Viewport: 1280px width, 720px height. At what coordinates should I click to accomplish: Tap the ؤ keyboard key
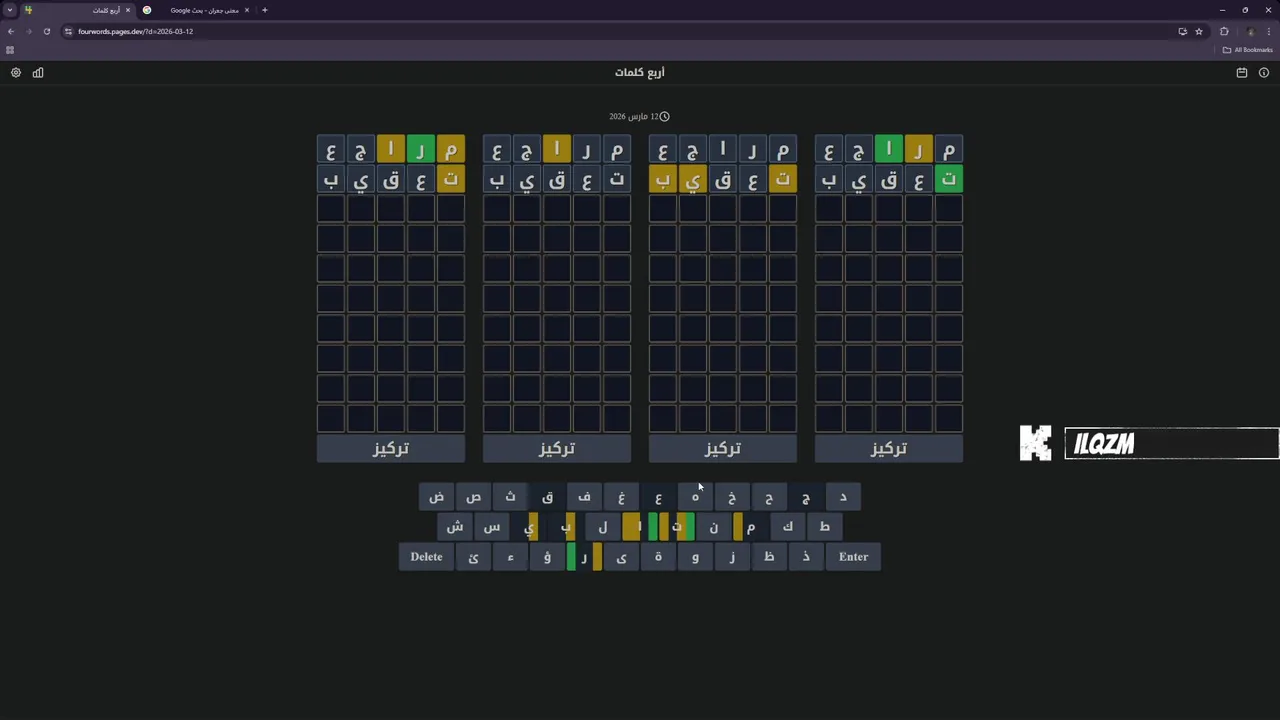pyautogui.click(x=548, y=557)
